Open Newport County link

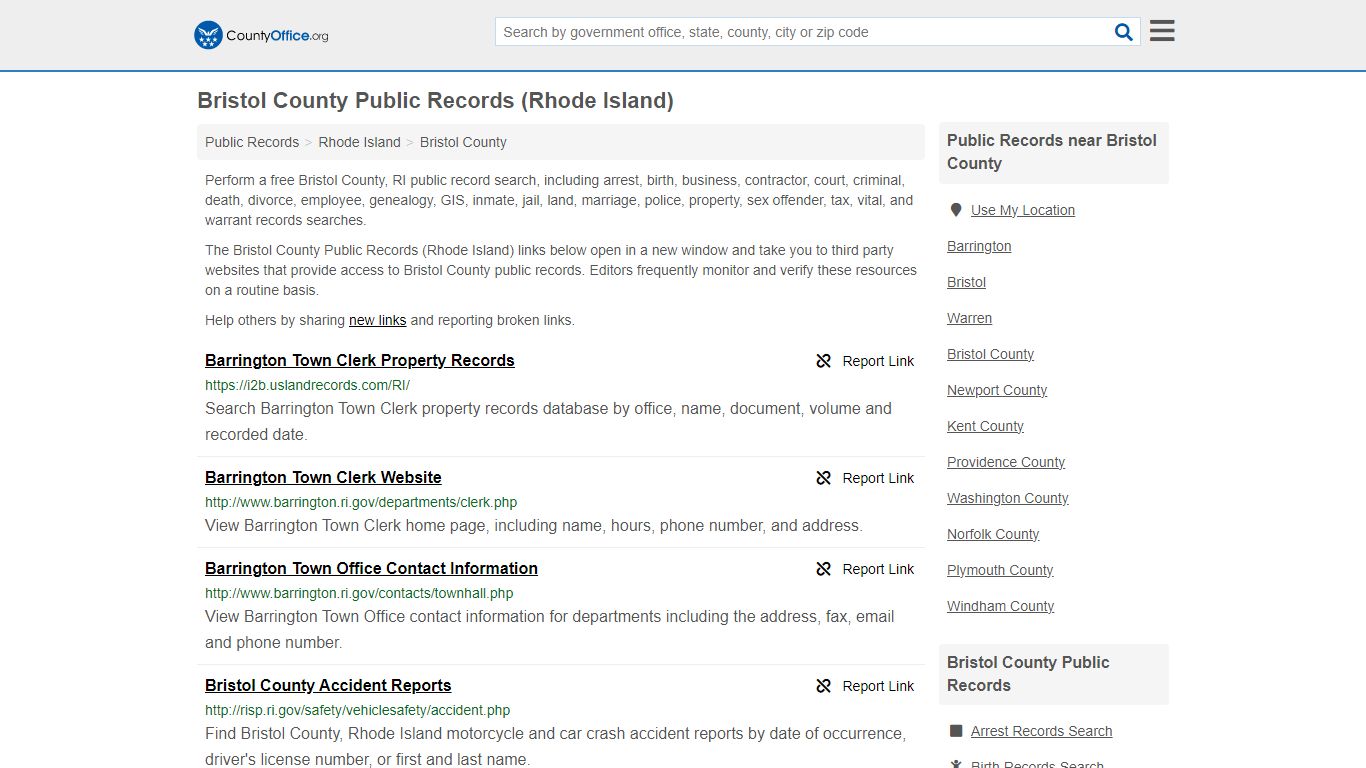click(x=997, y=390)
